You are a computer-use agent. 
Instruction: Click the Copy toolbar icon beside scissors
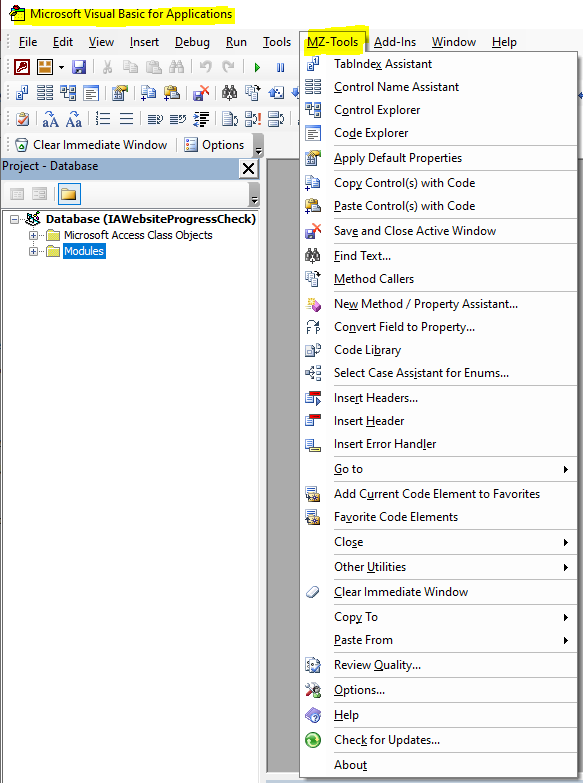tap(130, 67)
